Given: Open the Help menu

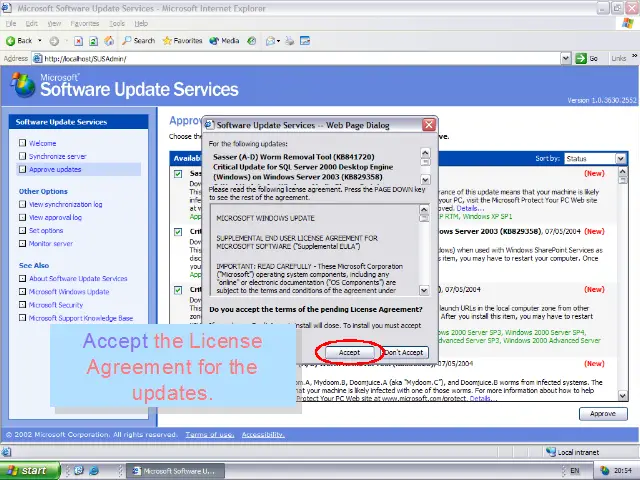Looking at the screenshot, I should pyautogui.click(x=141, y=23).
